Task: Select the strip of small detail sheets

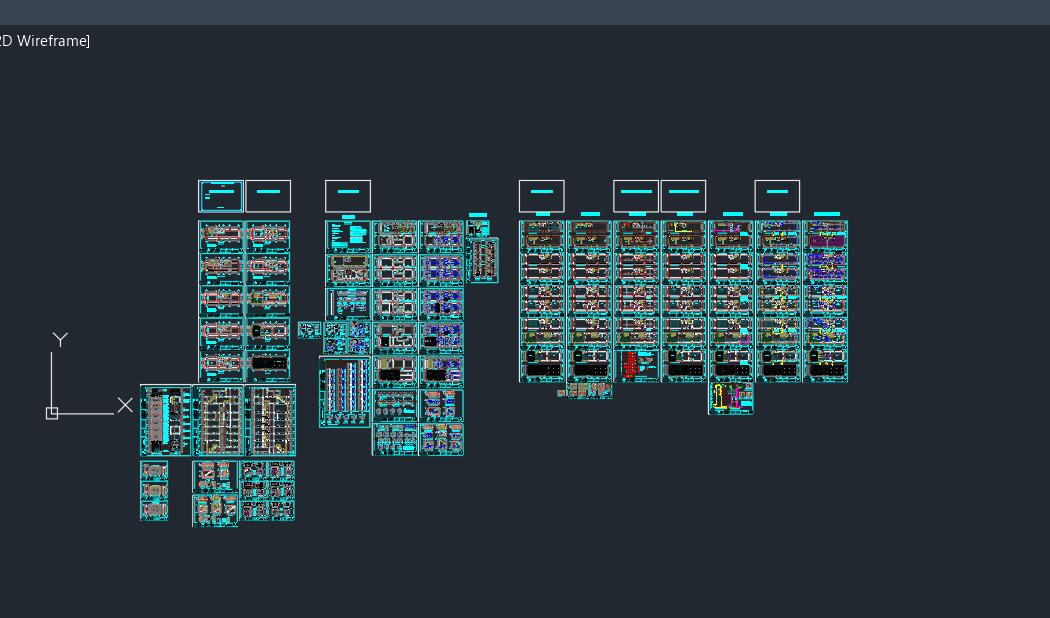Action: point(589,390)
